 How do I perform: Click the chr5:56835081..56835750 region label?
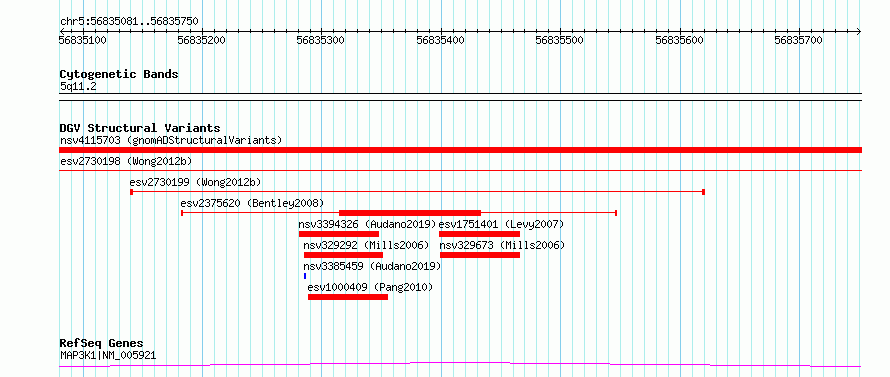(129, 22)
